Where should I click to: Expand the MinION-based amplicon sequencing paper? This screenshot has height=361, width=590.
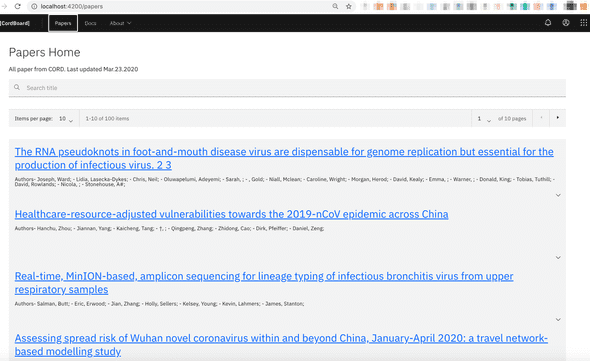(558, 320)
